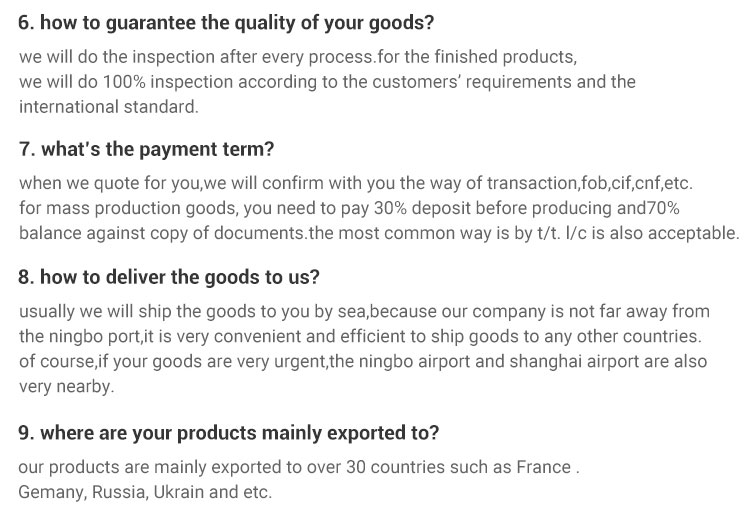The height and width of the screenshot is (512, 750).
Task: Click the word "France" in the last answer
Action: click(x=543, y=468)
